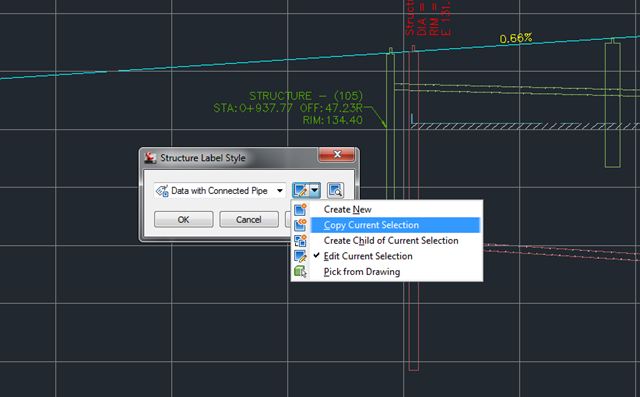
Task: Click the label style icon in combo box
Action: point(162,191)
